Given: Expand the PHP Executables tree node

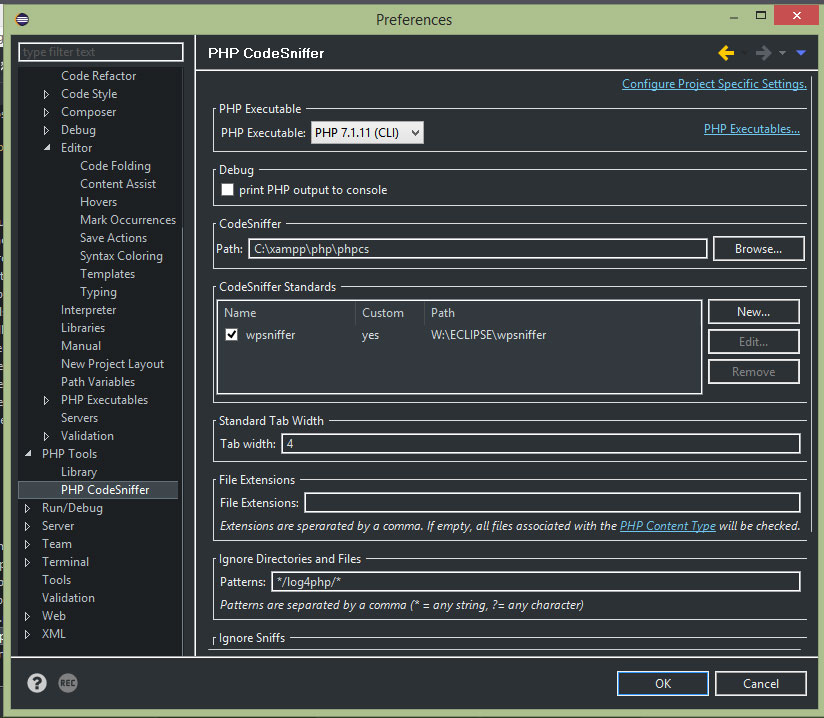Looking at the screenshot, I should tap(46, 400).
